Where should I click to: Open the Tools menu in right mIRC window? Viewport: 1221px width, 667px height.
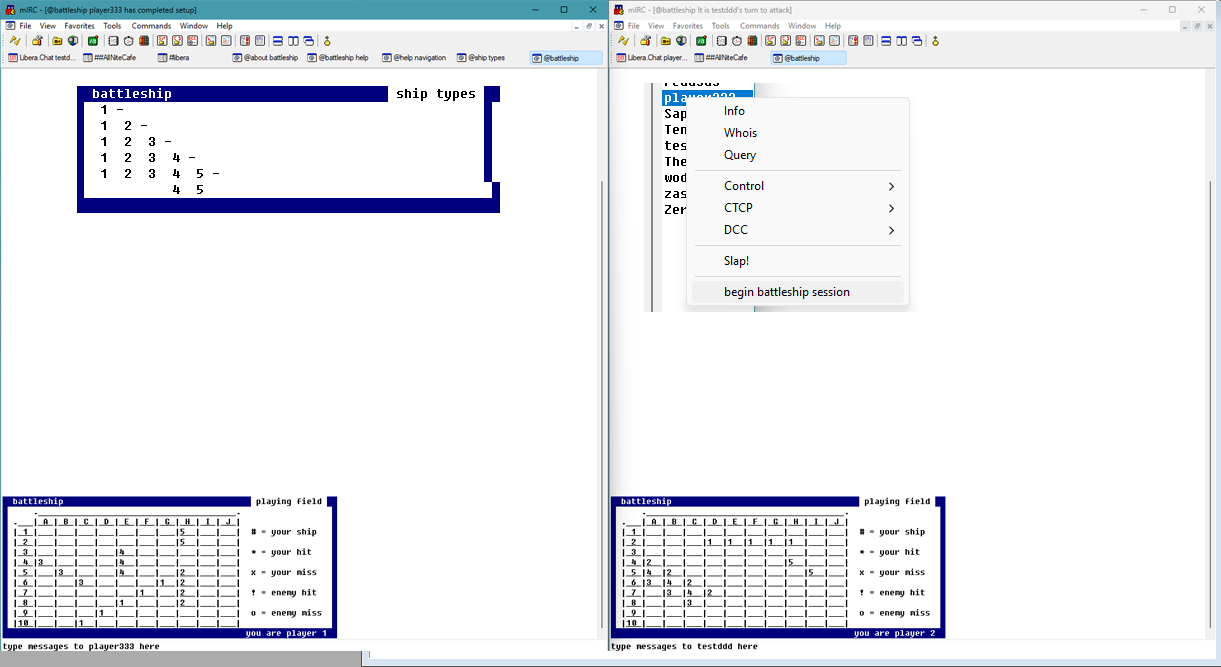click(x=720, y=25)
